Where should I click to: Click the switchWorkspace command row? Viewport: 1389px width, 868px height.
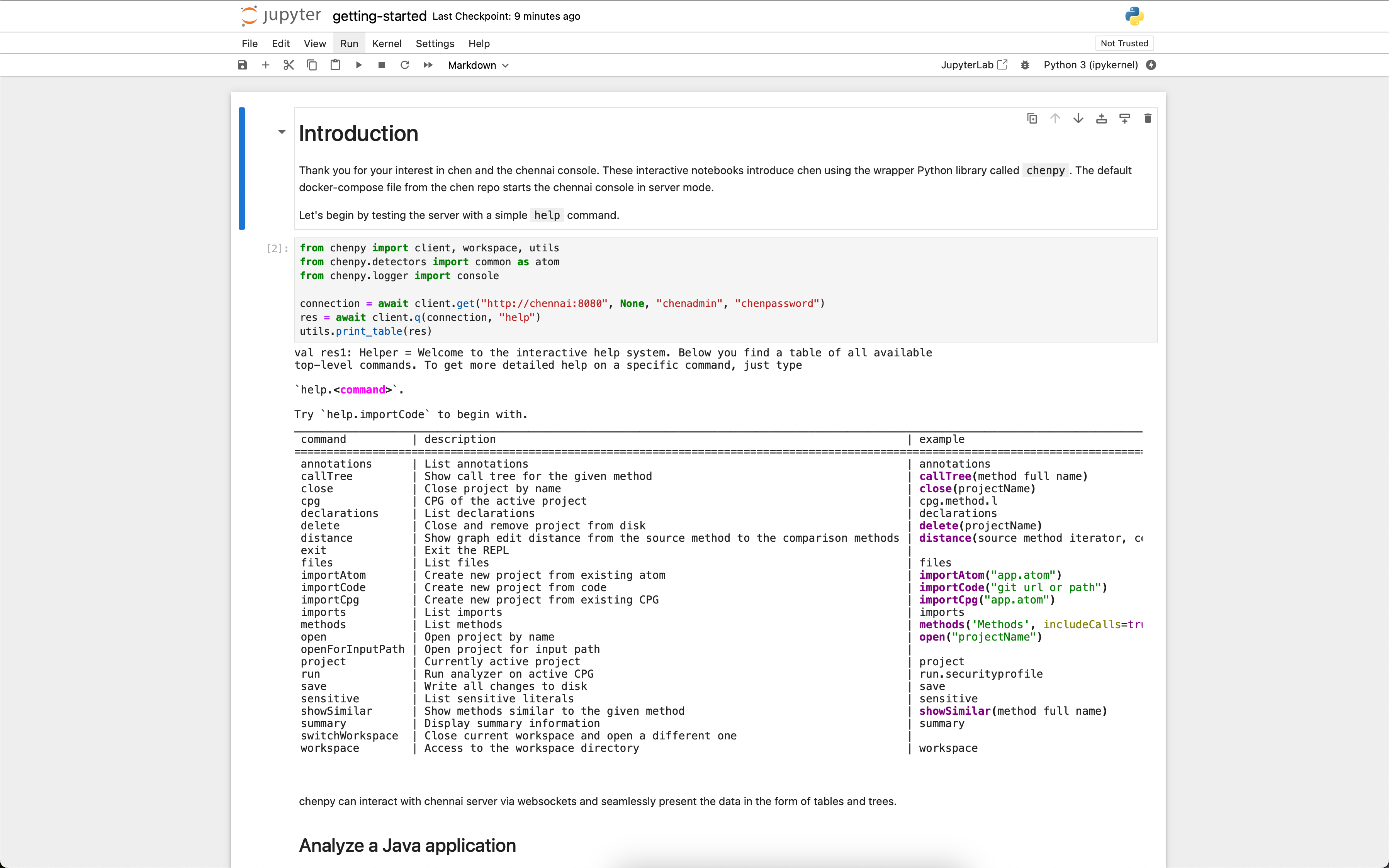click(718, 736)
